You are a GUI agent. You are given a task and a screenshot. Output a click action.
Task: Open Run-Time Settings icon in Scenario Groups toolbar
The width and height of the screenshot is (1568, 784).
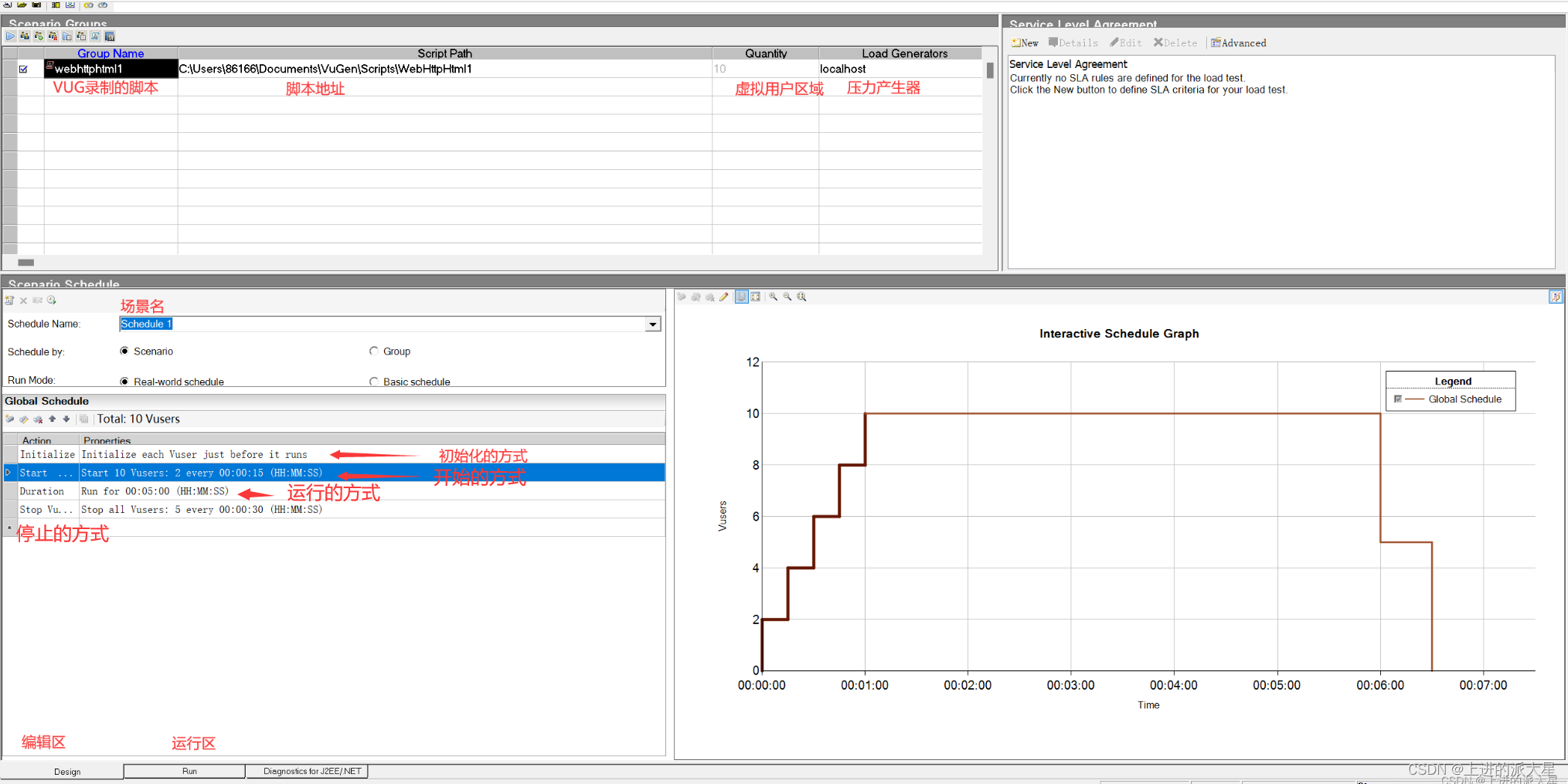(67, 36)
